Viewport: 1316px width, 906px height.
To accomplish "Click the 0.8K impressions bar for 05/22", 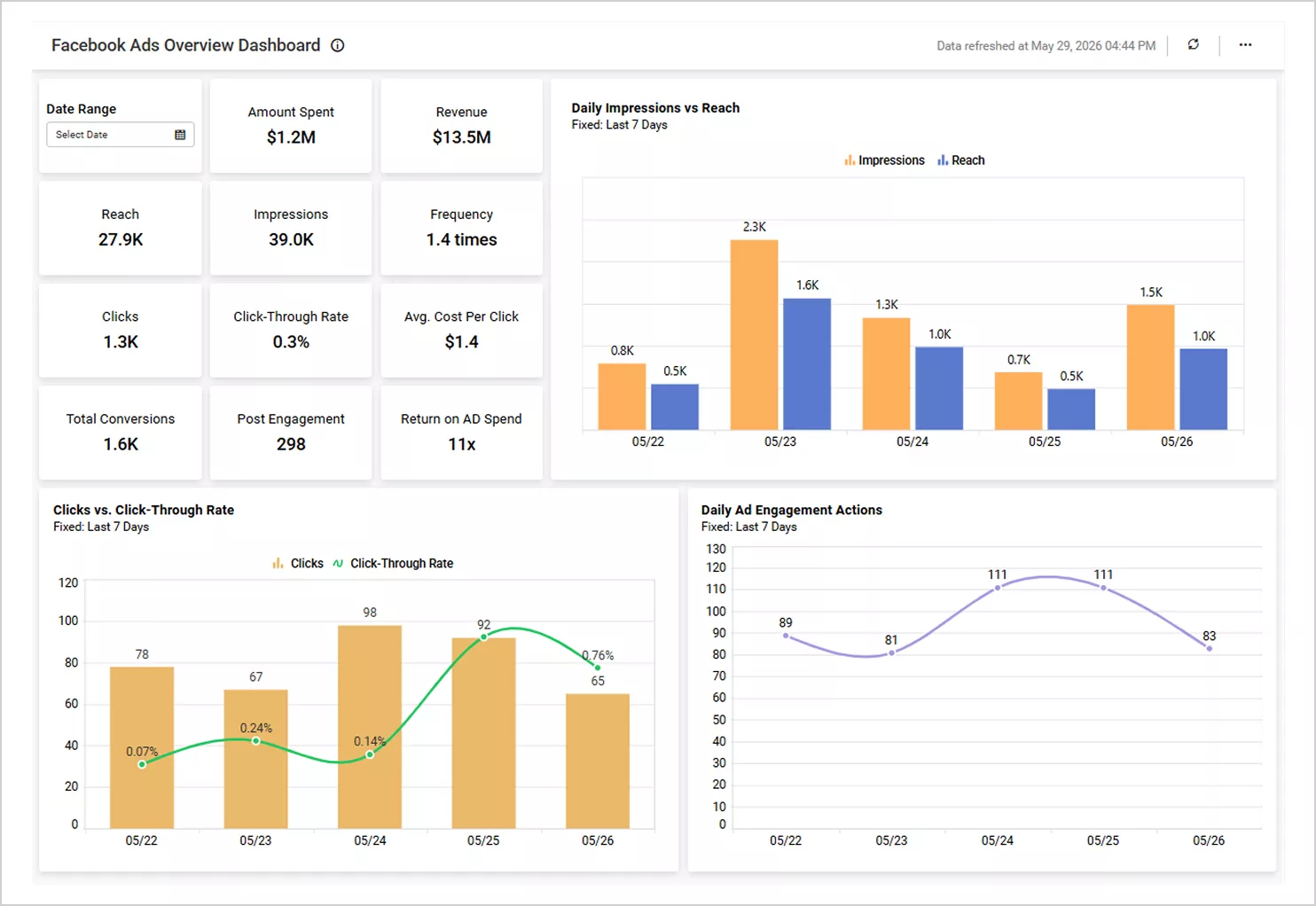I will (x=622, y=397).
